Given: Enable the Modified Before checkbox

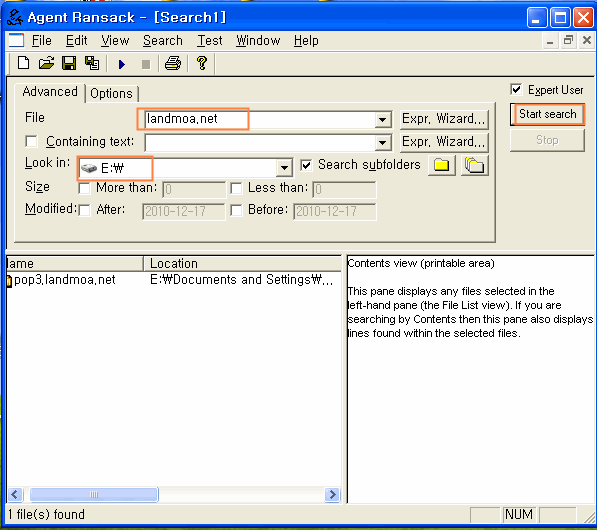Looking at the screenshot, I should (236, 210).
